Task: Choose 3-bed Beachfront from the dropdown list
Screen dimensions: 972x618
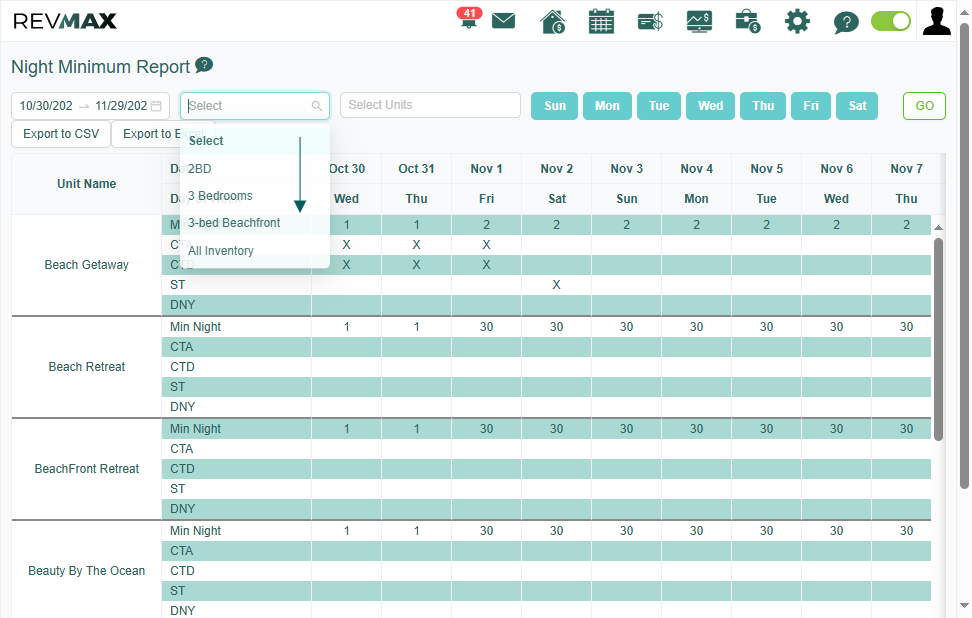Action: pos(255,223)
